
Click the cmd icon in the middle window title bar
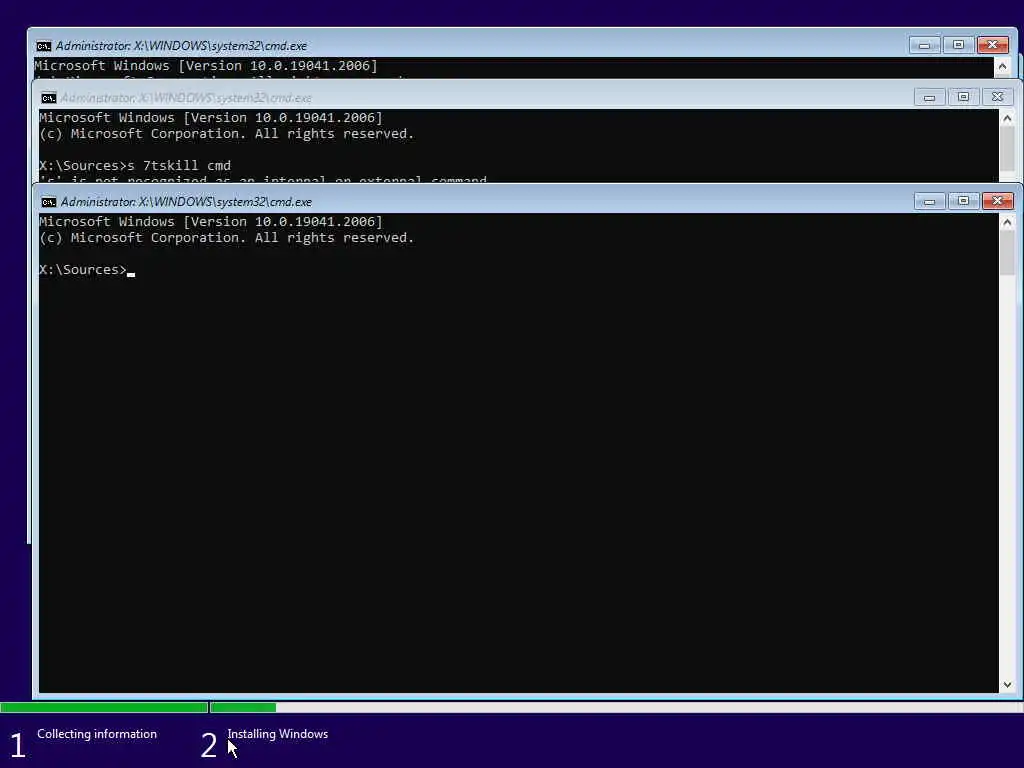click(x=48, y=98)
